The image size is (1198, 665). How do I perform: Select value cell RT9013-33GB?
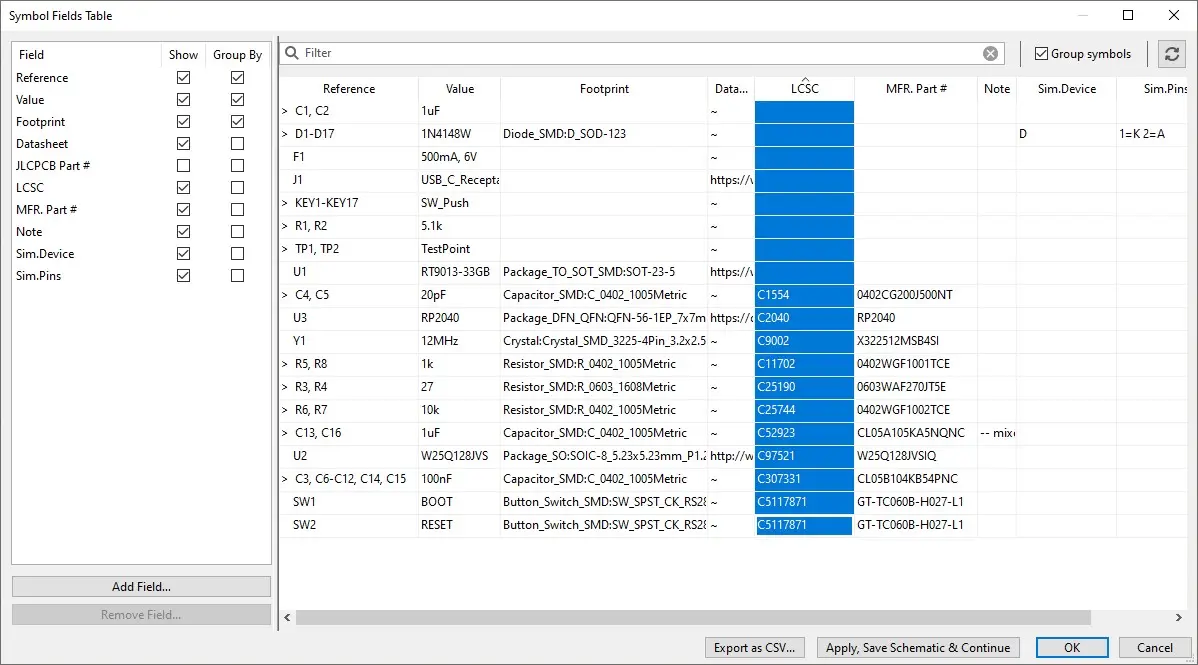pyautogui.click(x=460, y=272)
